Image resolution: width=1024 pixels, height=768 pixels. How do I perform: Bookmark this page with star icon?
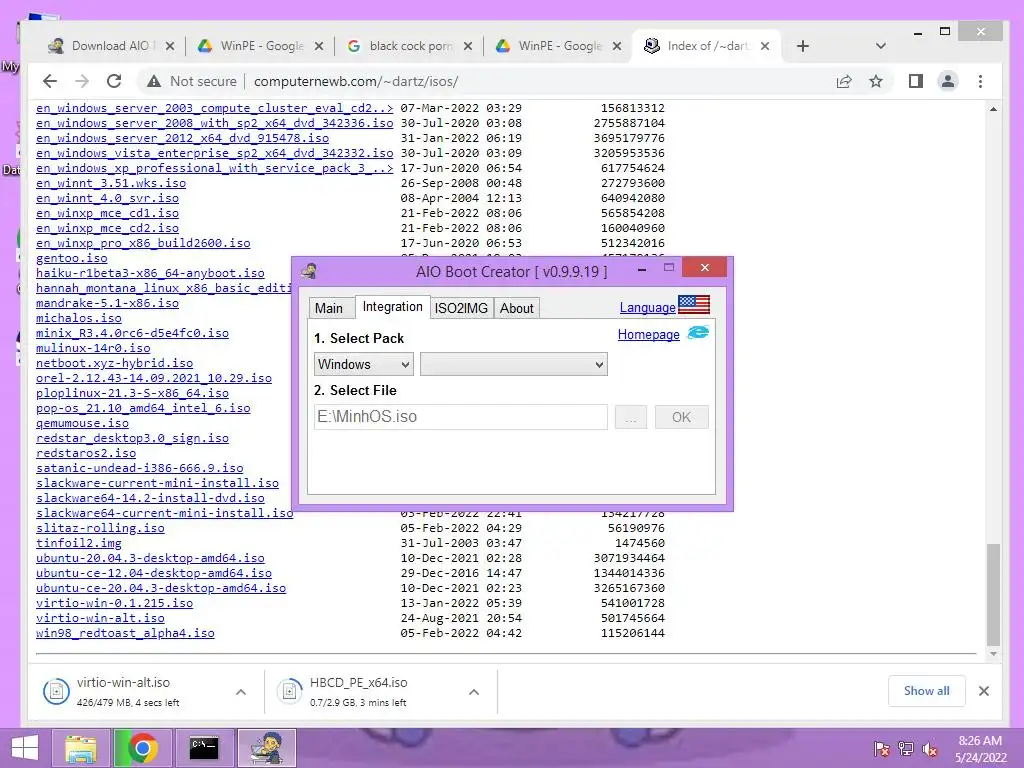(876, 81)
